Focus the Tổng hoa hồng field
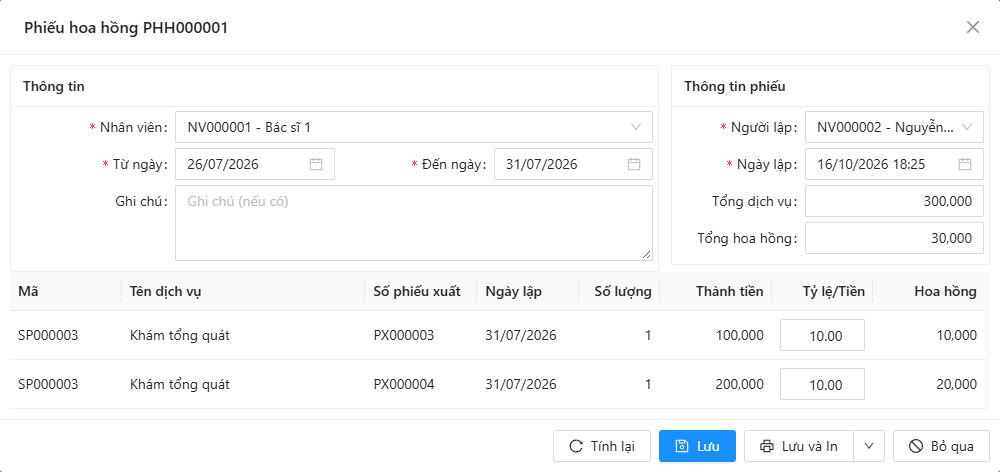Screen dimensions: 1000x472 [894, 239]
